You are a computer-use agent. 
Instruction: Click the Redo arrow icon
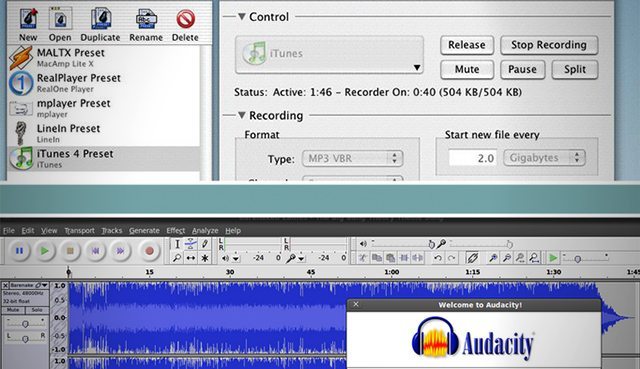[x=451, y=258]
